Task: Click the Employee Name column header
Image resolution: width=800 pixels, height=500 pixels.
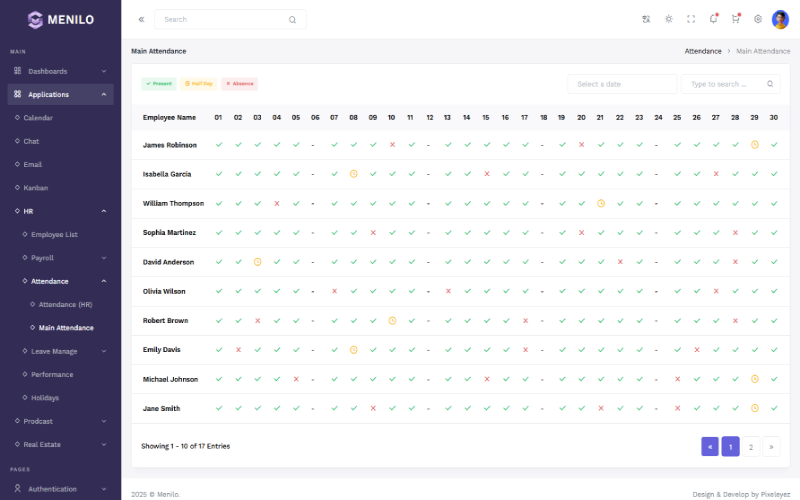Action: tap(169, 117)
